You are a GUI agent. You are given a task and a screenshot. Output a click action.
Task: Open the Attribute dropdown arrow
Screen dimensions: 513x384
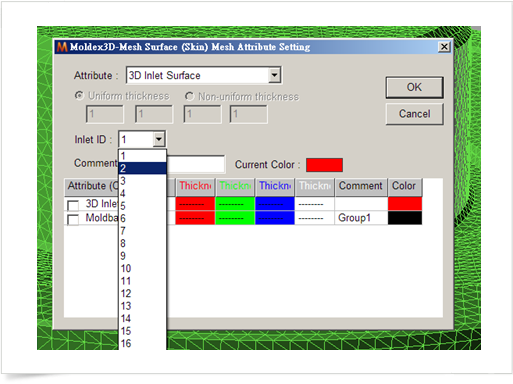tap(274, 75)
